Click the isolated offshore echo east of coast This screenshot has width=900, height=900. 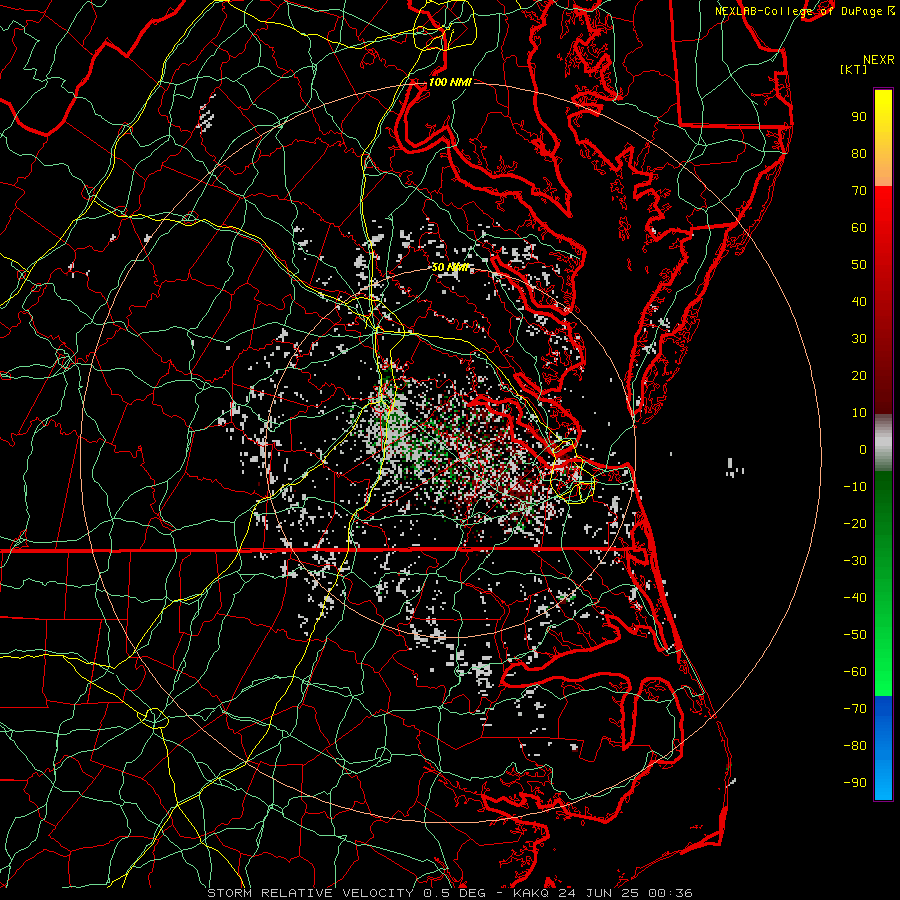734,468
